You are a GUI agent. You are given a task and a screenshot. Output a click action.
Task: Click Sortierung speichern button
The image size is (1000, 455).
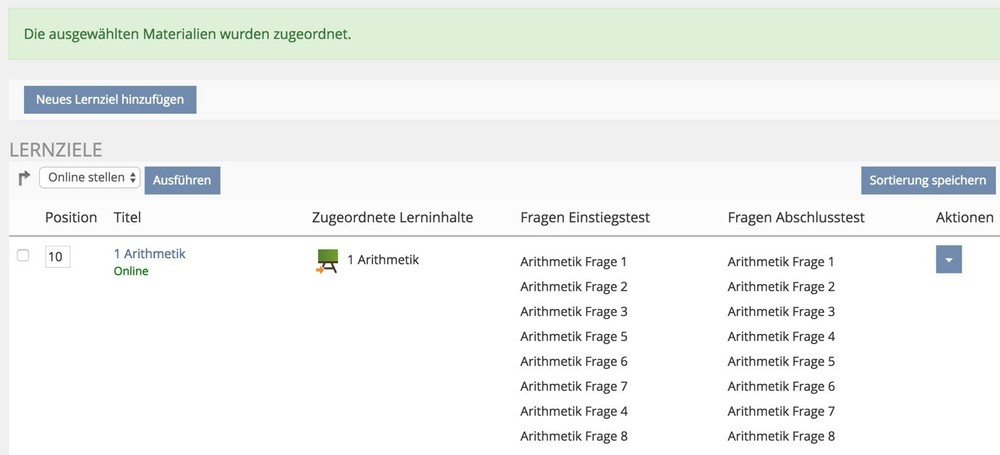coord(928,180)
